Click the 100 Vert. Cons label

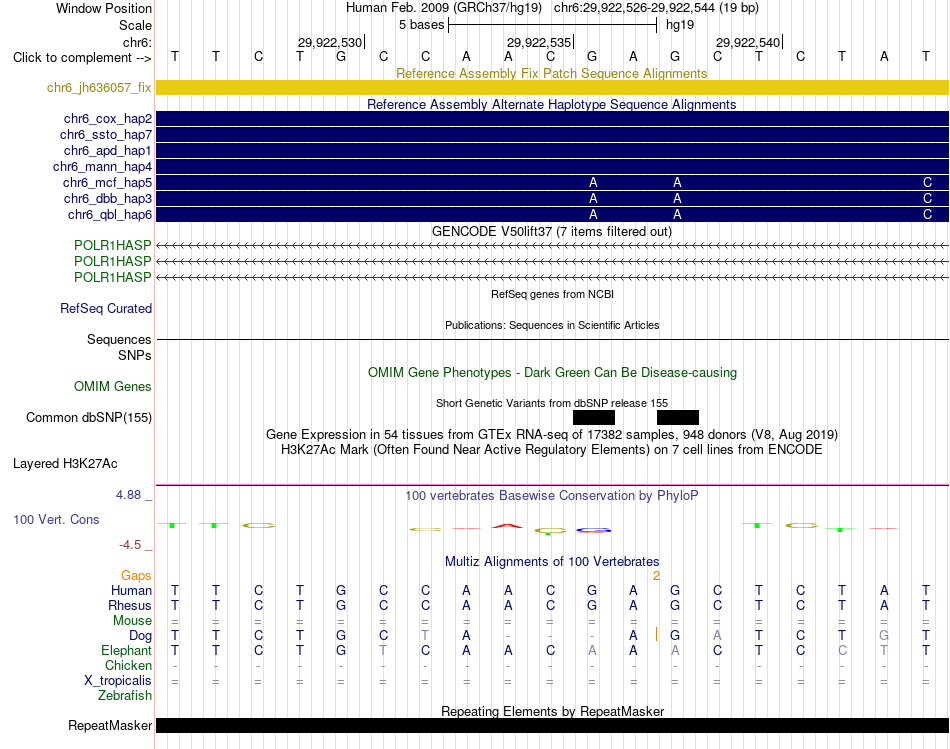[56, 519]
